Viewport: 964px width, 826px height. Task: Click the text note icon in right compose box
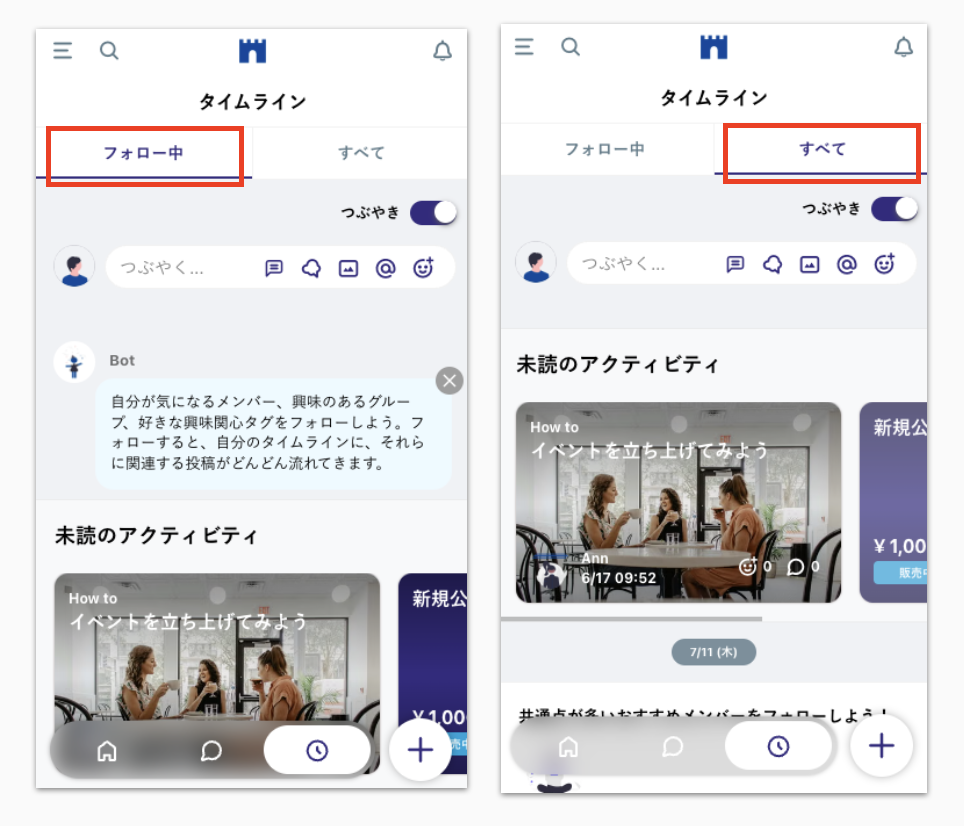(735, 264)
